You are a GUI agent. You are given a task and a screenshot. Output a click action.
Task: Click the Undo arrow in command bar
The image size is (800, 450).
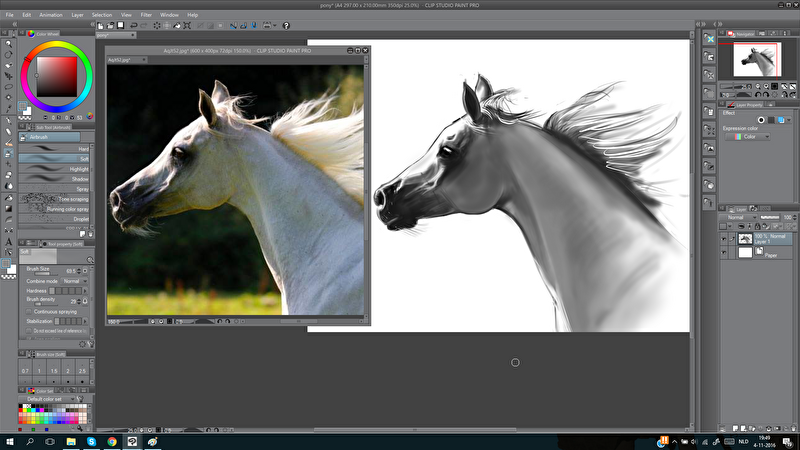(134, 25)
